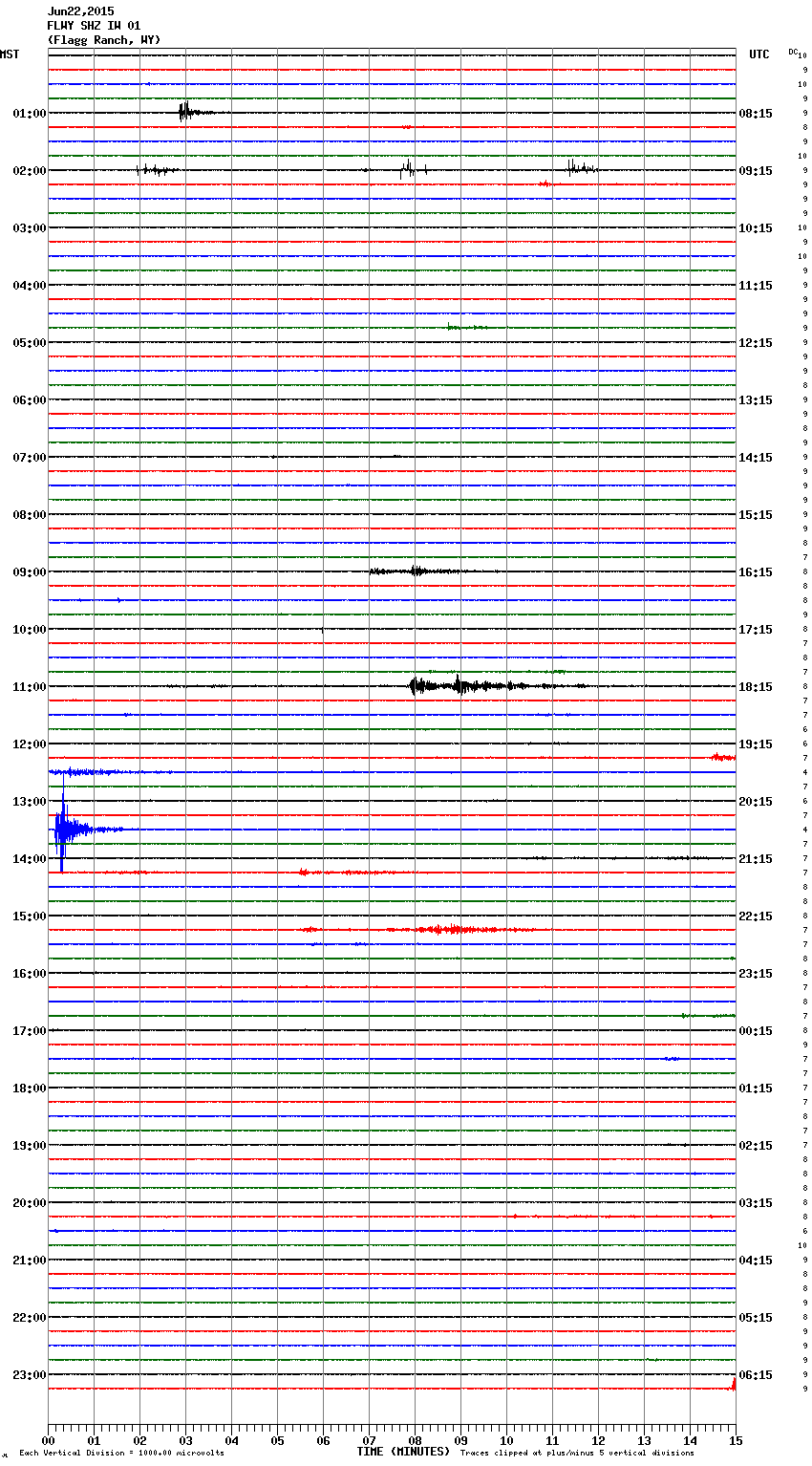Select the '04:00' MST time label
This screenshot has height=1466, width=812.
(30, 286)
